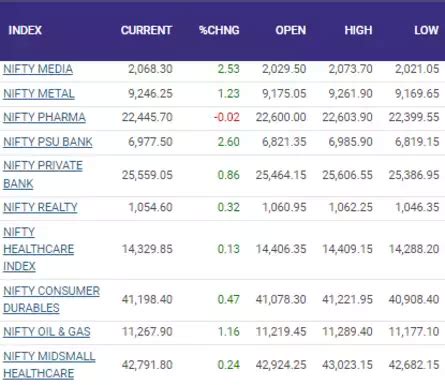Viewport: 445px width, 385px height.
Task: Select low value 2,021.05
Action: coord(417,69)
